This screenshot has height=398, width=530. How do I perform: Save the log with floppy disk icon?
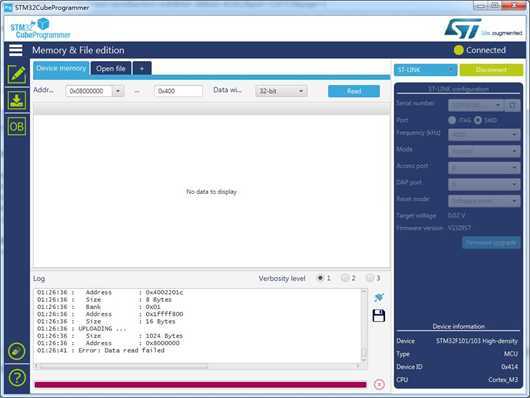tap(379, 316)
